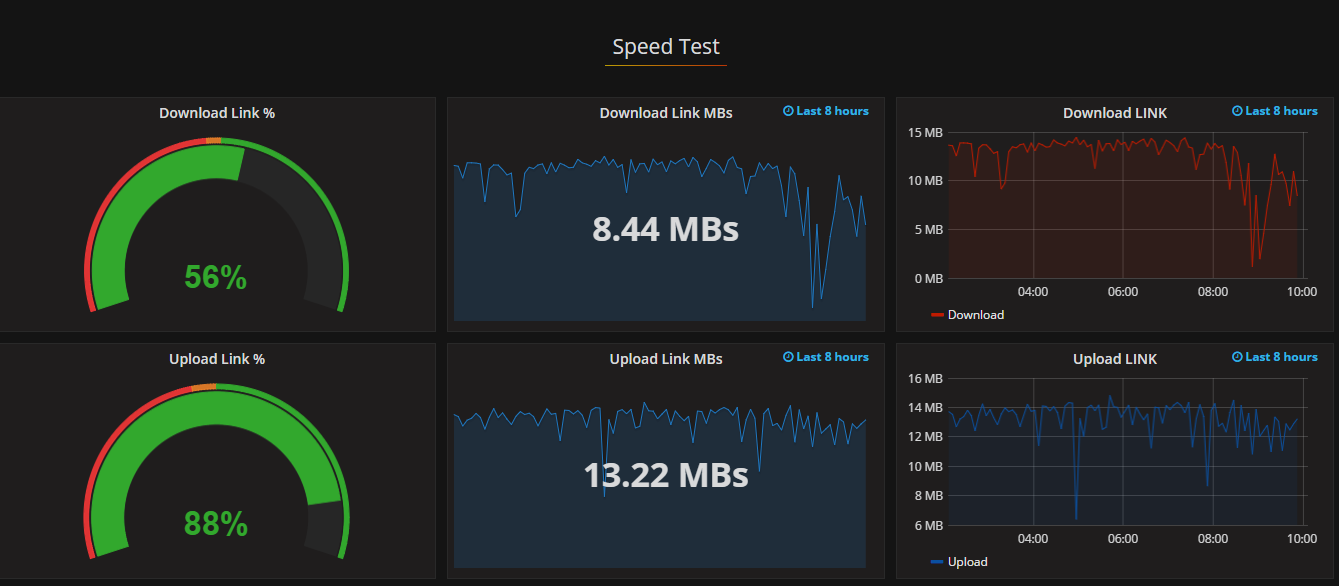This screenshot has height=586, width=1339.
Task: Expand the Upload Link MBs panel title menu
Action: tap(666, 359)
